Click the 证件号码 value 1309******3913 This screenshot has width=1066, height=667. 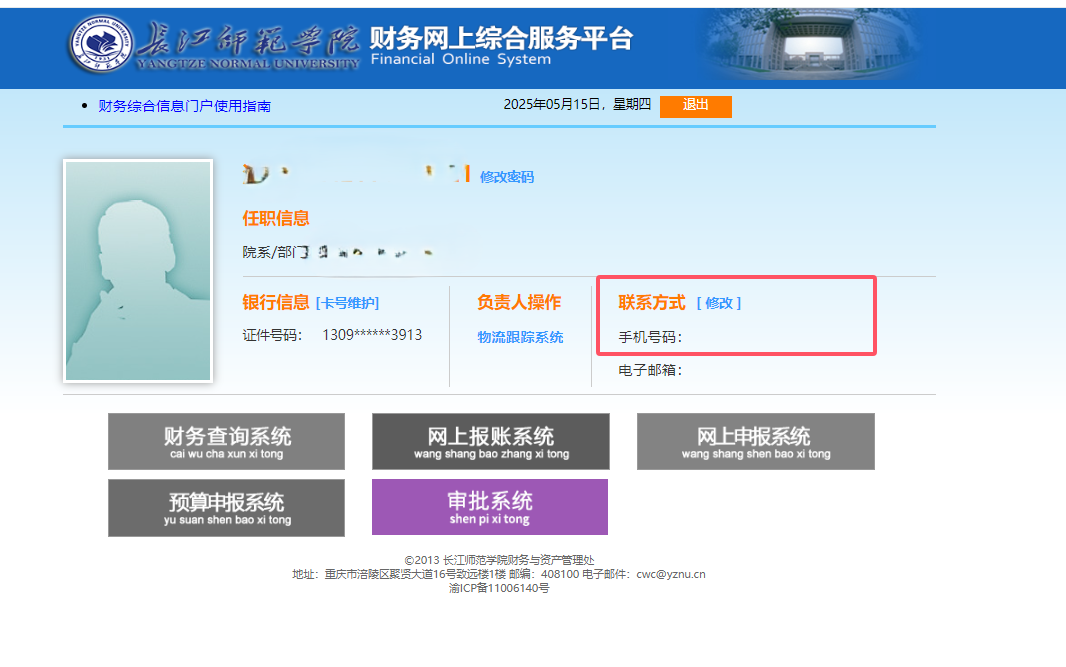click(x=372, y=335)
